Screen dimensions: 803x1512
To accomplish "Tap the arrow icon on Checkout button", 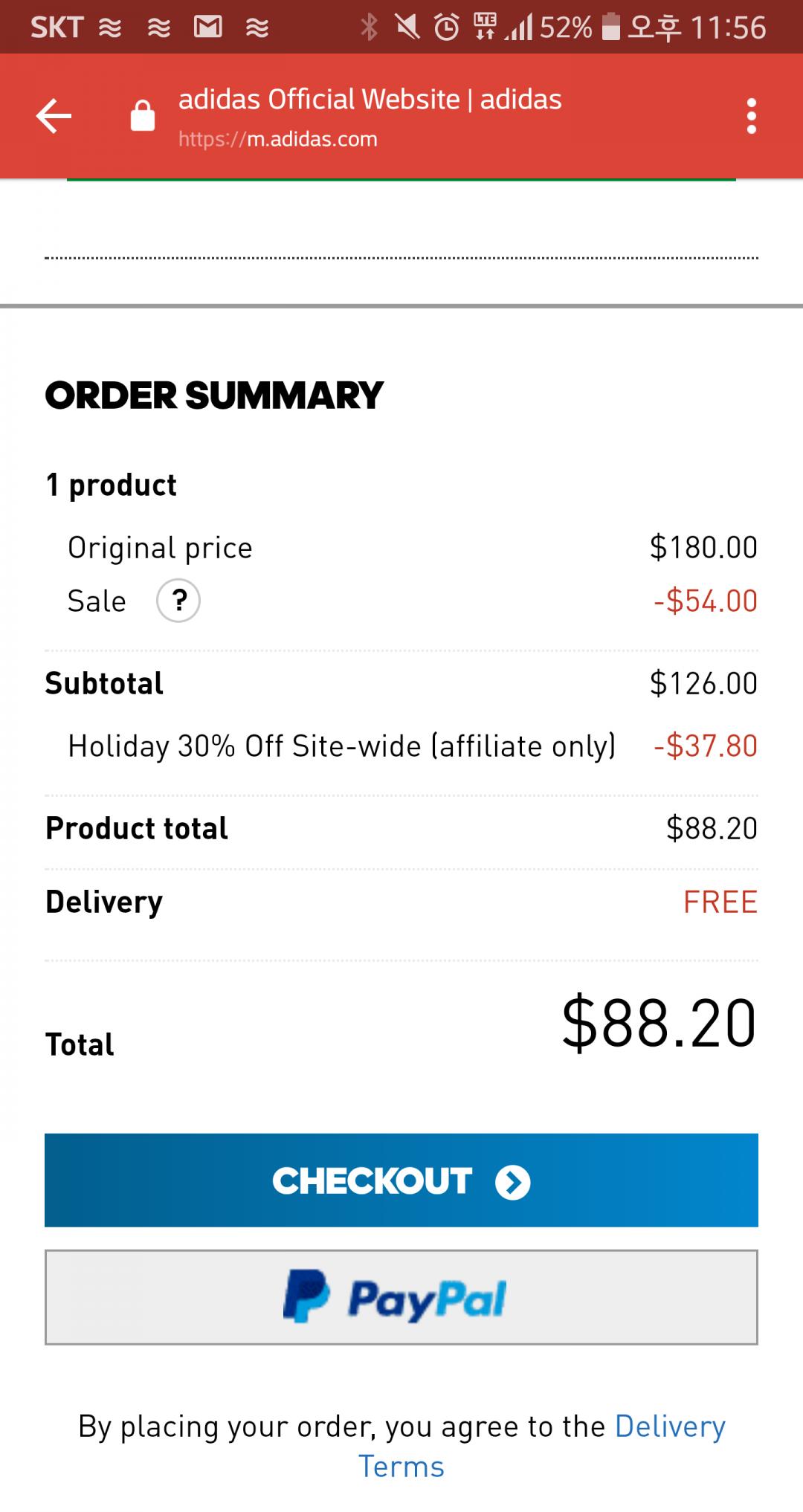I will click(513, 1182).
